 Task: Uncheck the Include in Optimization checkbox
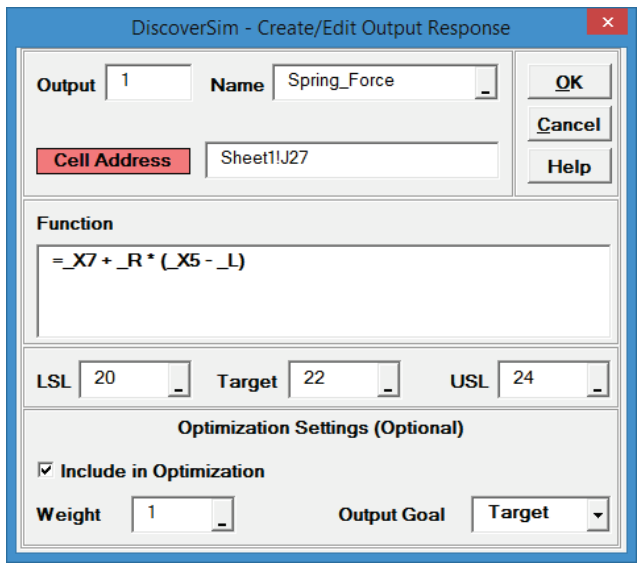click(x=46, y=471)
